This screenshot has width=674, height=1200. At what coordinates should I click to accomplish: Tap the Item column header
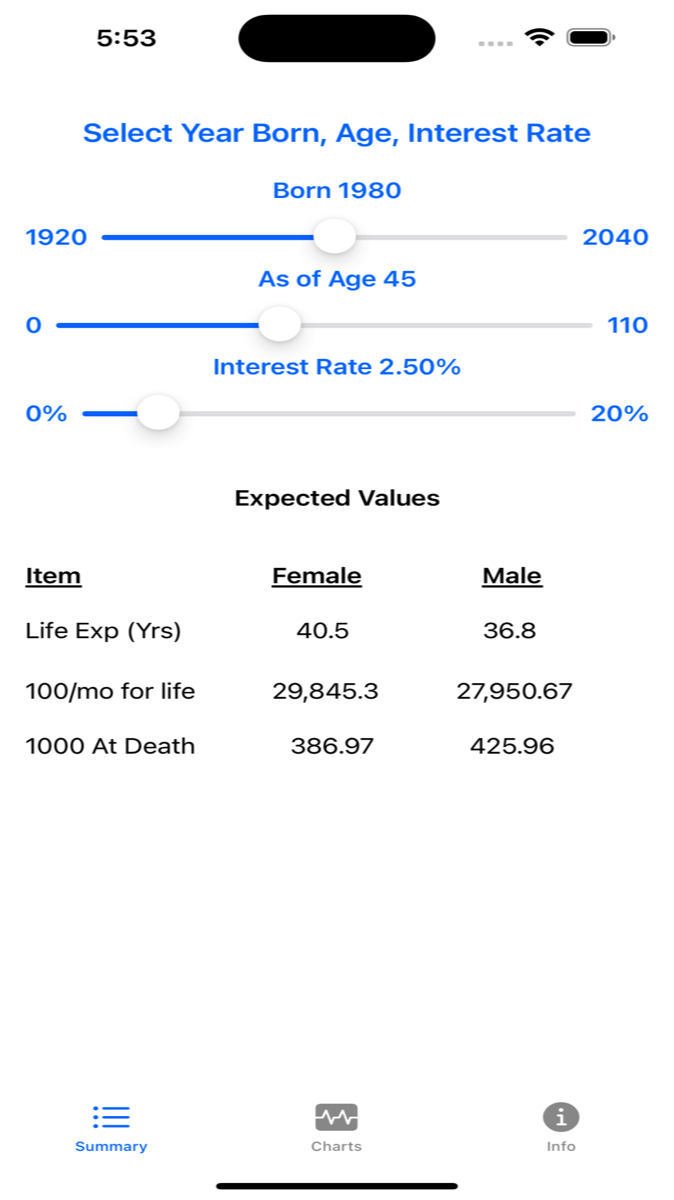53,576
